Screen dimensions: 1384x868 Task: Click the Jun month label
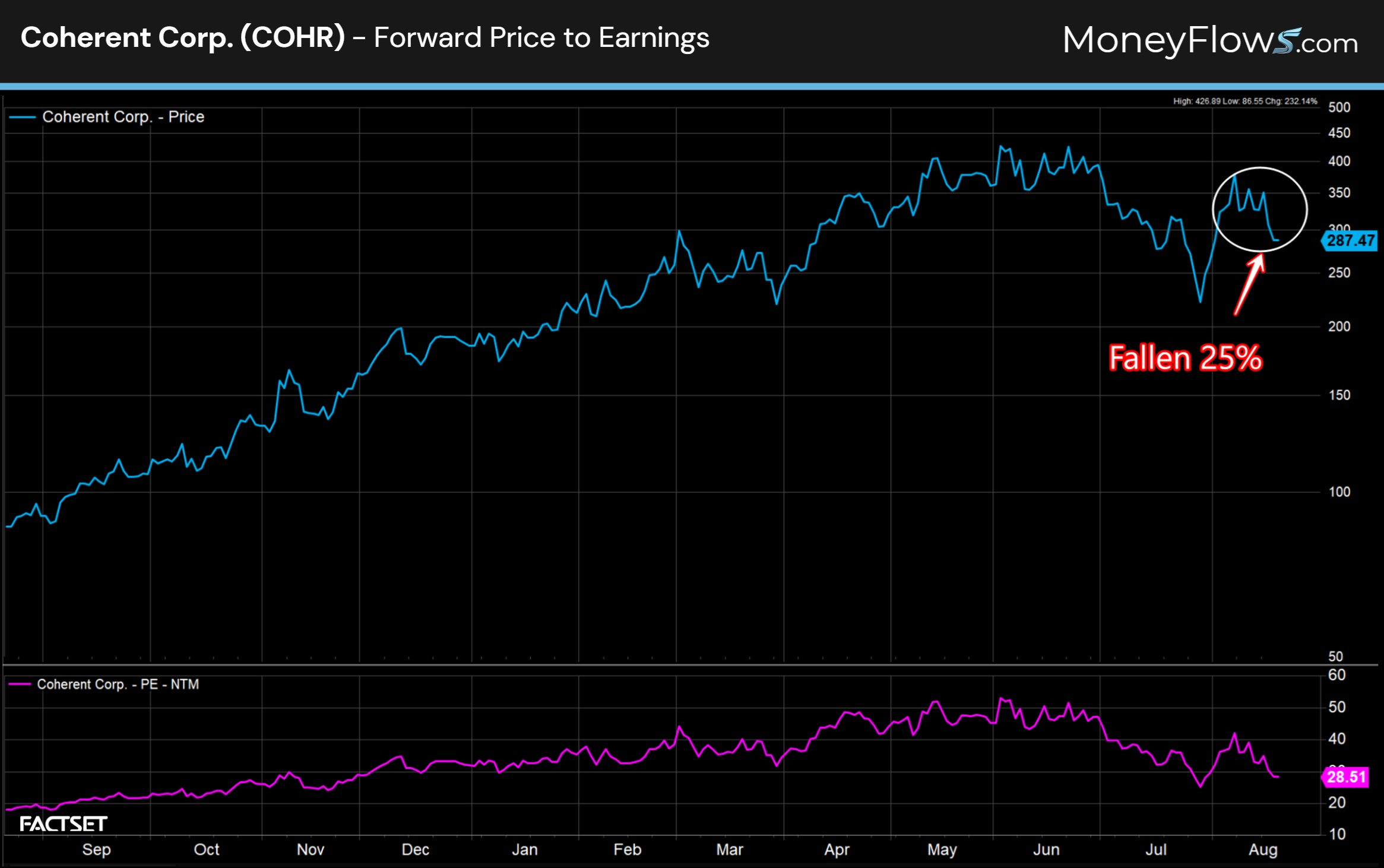[x=1046, y=850]
